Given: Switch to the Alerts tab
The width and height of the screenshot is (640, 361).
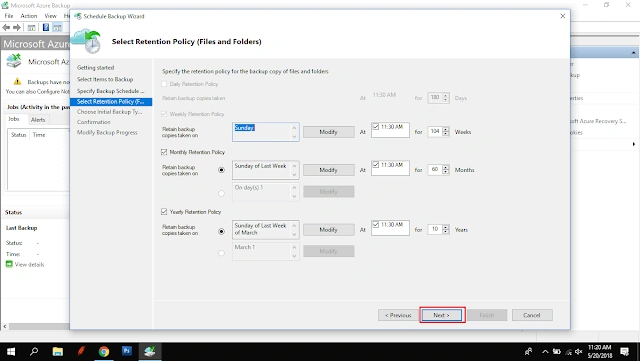Looking at the screenshot, I should (38, 120).
